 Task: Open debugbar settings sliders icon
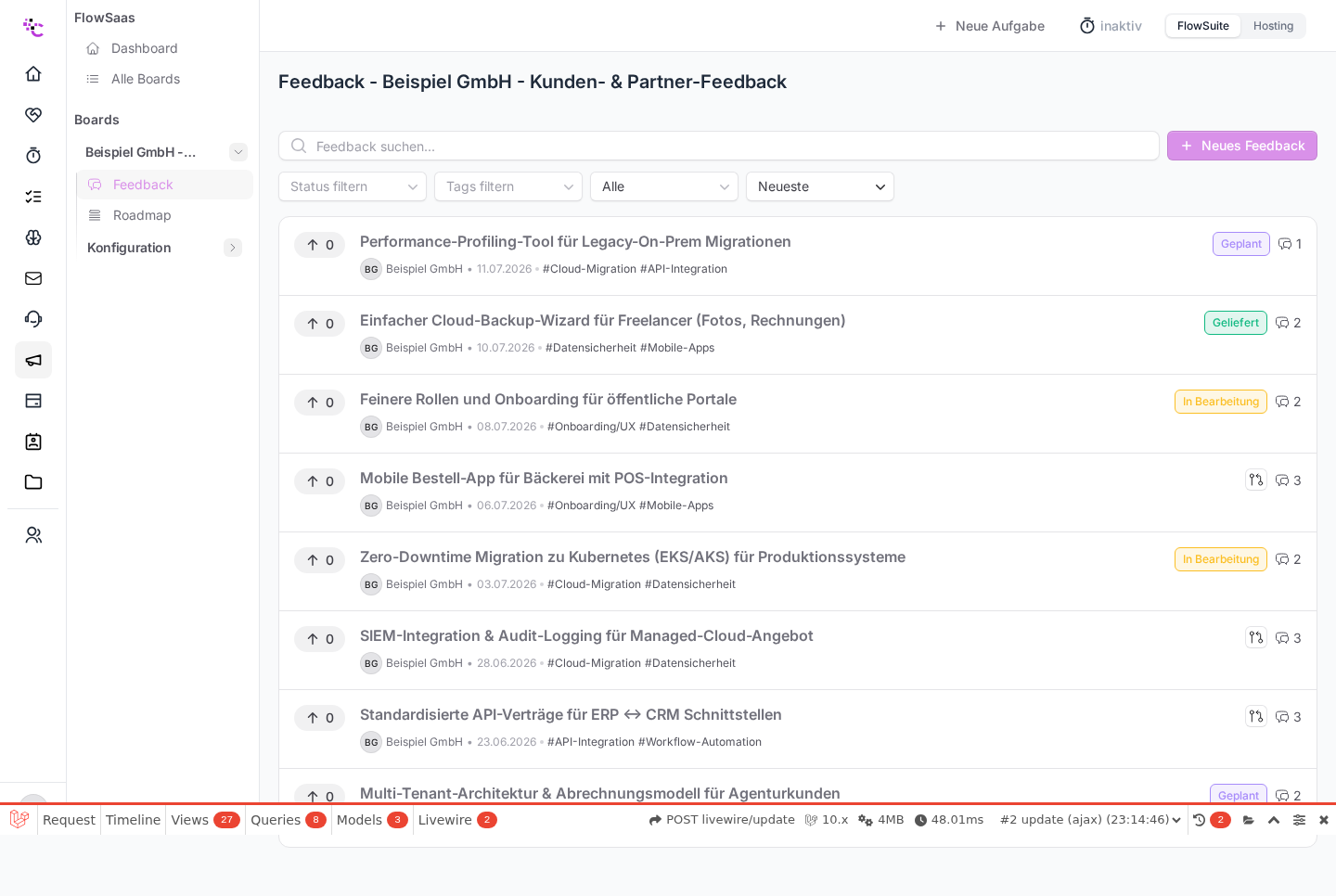[1299, 820]
